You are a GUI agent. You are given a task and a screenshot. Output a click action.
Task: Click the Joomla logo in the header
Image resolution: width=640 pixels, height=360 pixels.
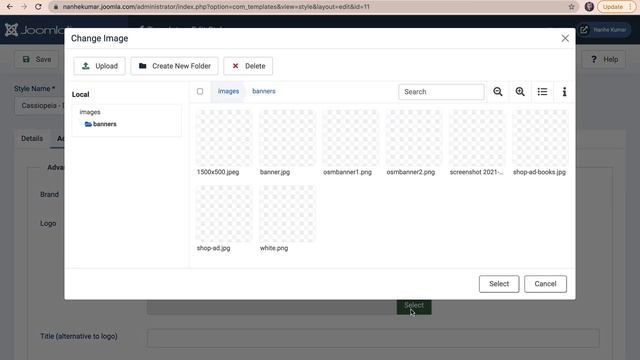click(34, 30)
